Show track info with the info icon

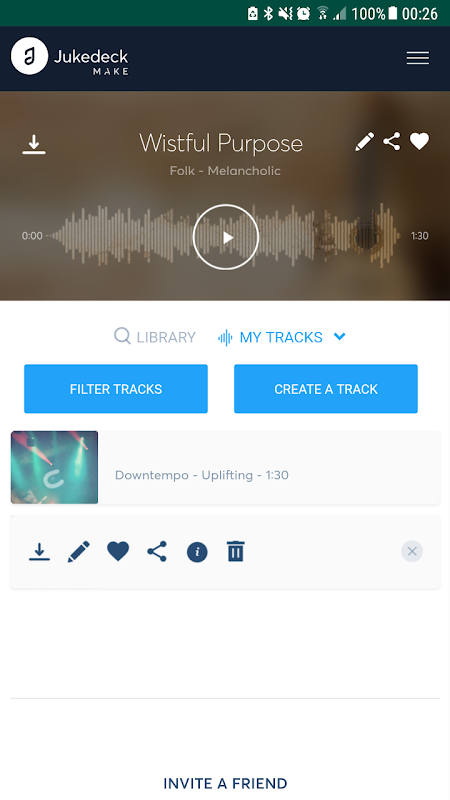pos(197,552)
